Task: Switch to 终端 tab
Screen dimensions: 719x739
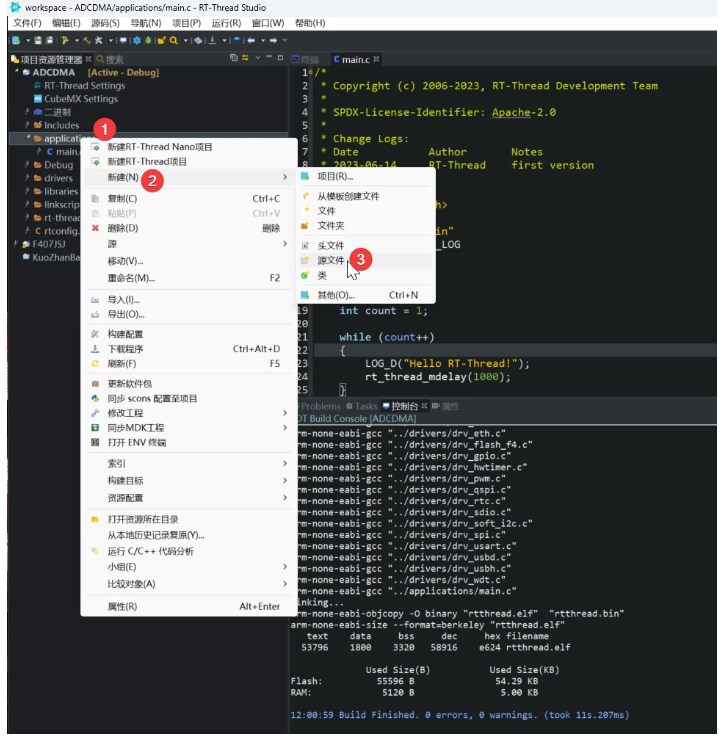Action: click(305, 59)
